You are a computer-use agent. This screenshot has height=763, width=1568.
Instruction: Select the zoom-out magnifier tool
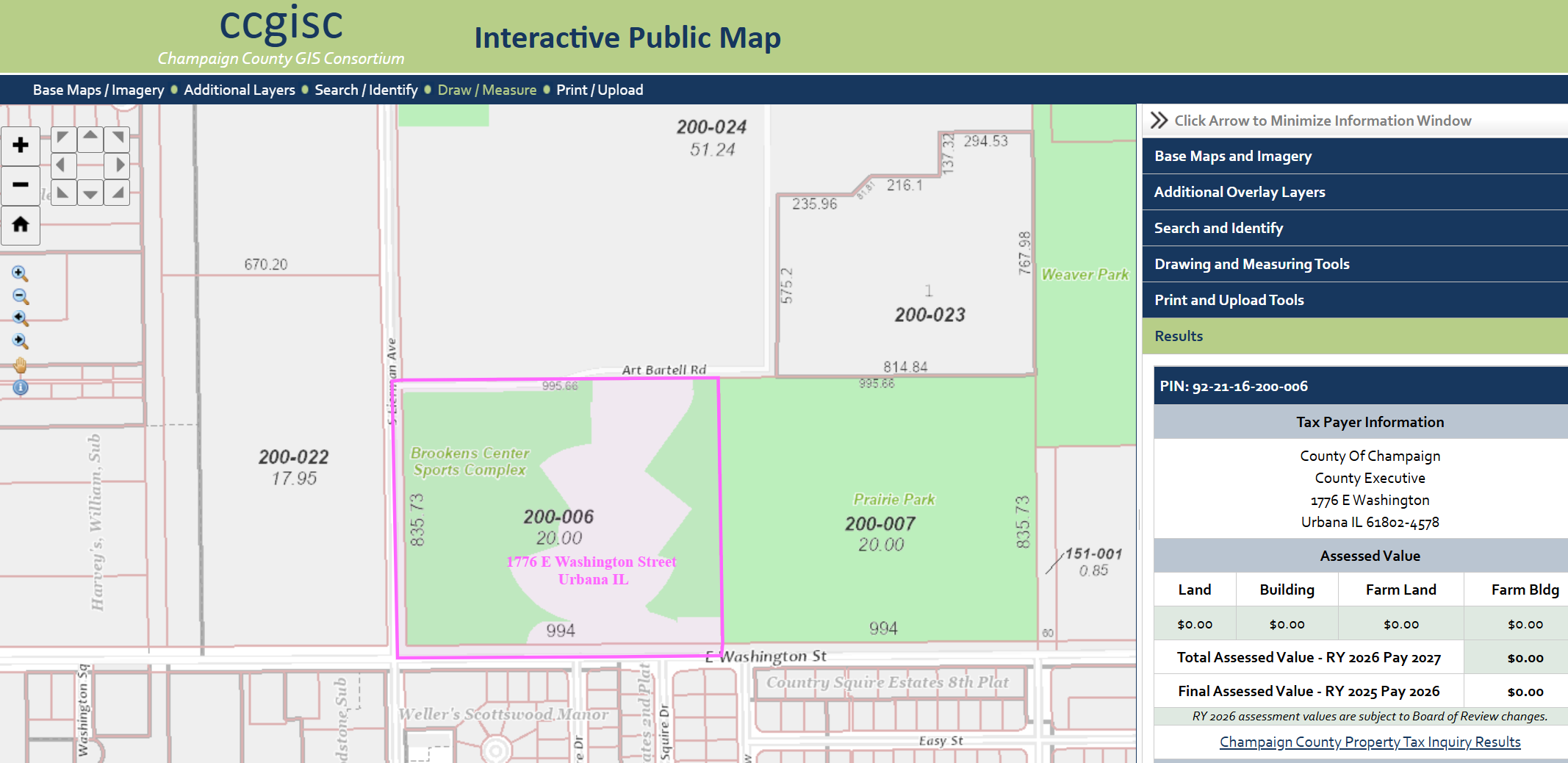[x=20, y=296]
